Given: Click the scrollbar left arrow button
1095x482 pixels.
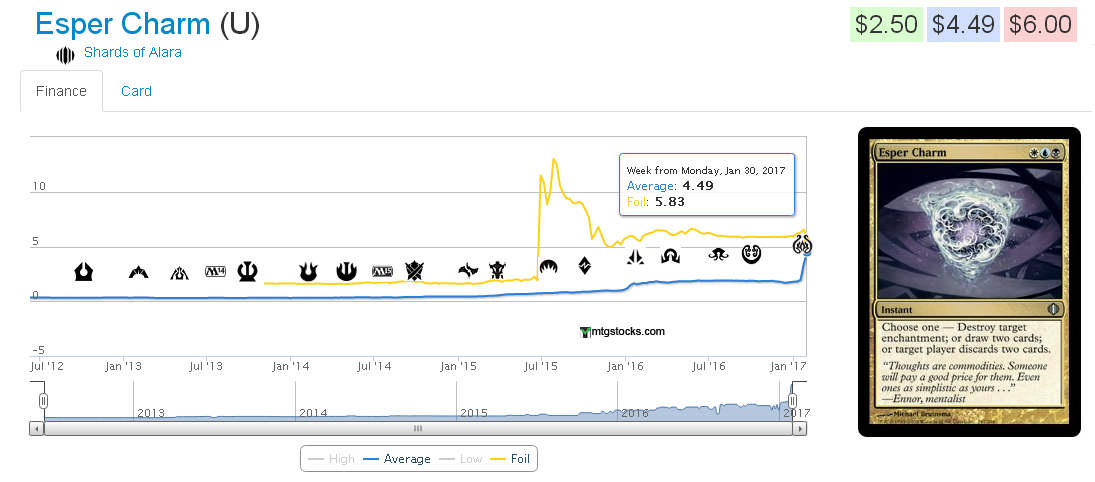Looking at the screenshot, I should 36,428.
